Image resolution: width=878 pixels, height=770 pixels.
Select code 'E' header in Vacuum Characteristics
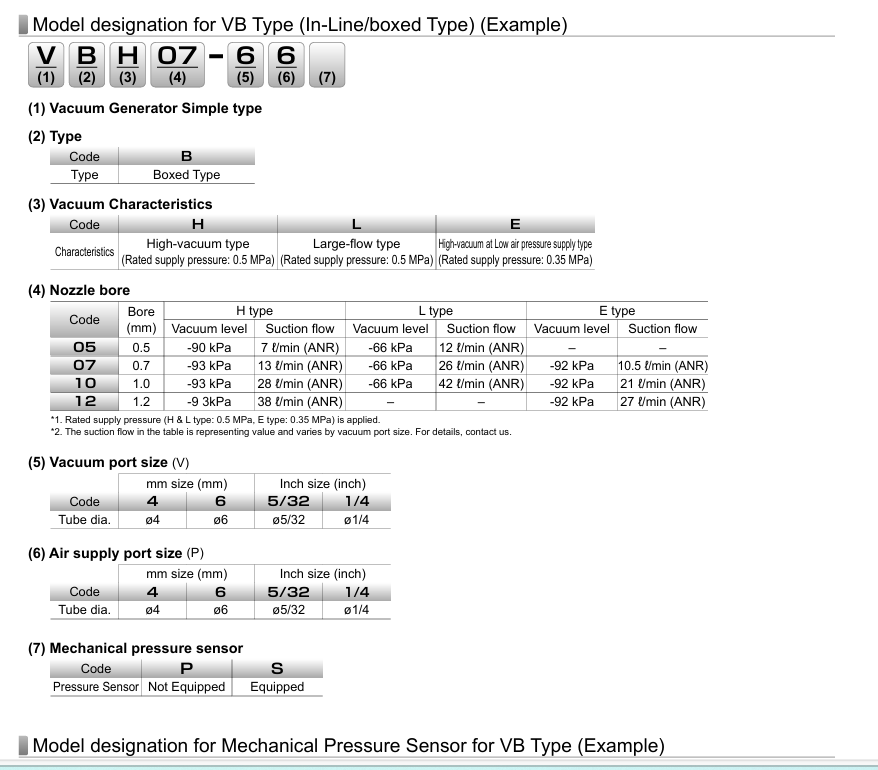point(515,225)
